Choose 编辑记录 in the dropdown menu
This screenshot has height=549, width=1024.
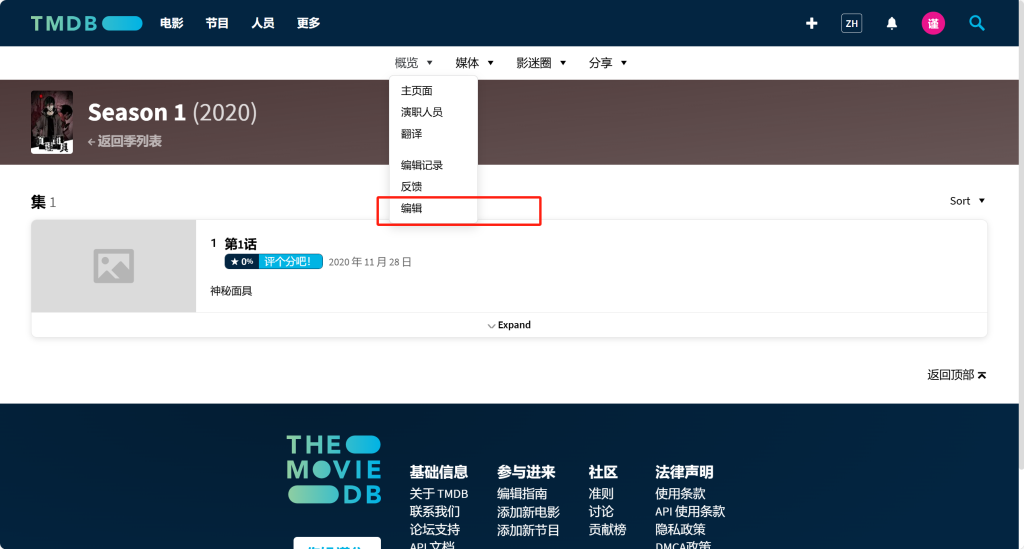(x=421, y=165)
